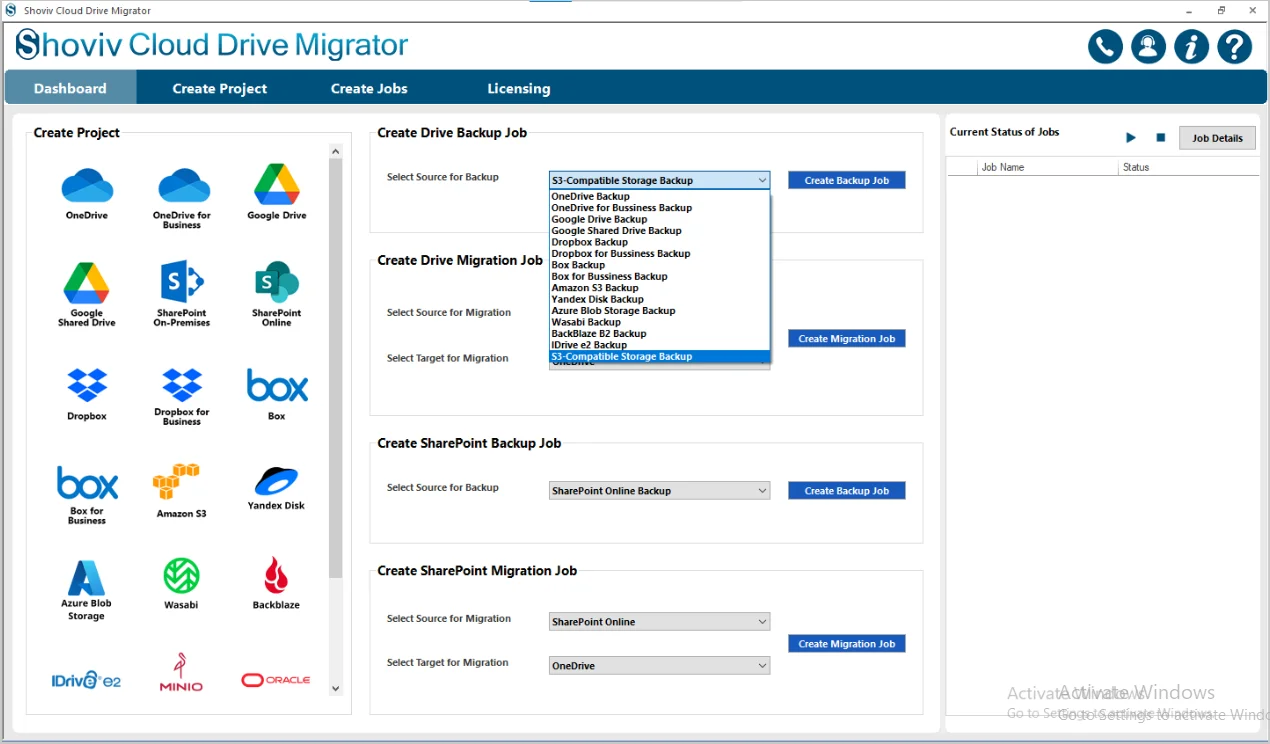The width and height of the screenshot is (1270, 744).
Task: Open Dropbox for Business project icon
Action: click(x=182, y=396)
